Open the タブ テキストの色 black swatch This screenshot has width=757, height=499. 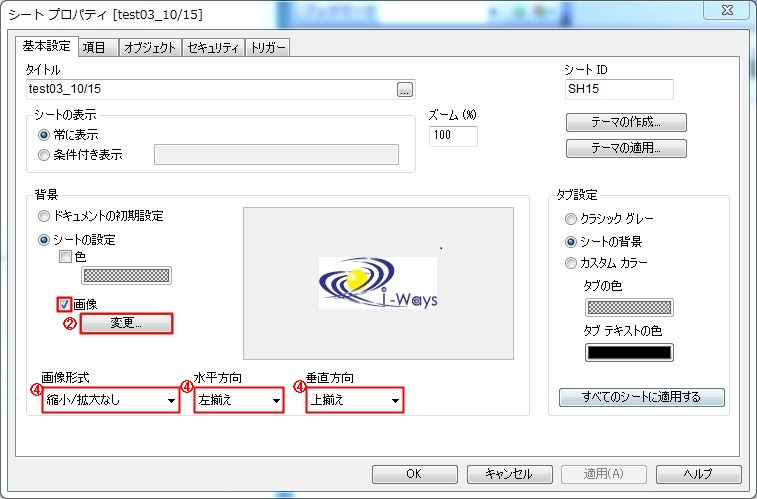click(629, 352)
